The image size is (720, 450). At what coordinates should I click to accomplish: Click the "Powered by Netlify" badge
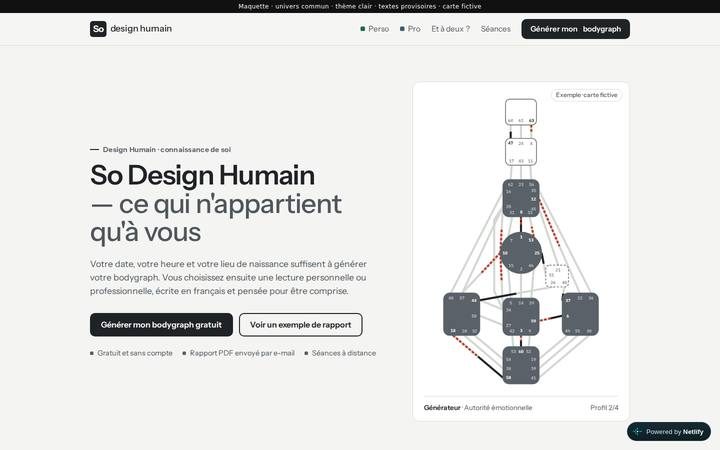tap(669, 432)
